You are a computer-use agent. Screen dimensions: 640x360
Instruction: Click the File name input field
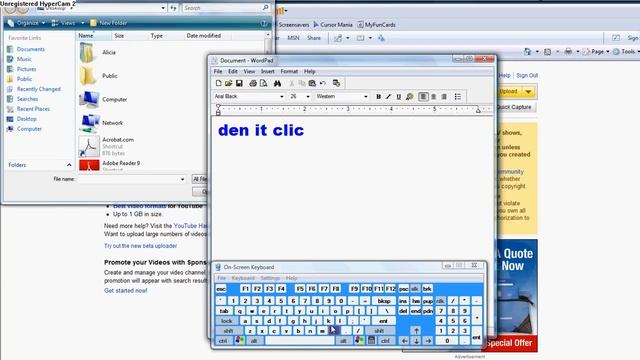[x=131, y=179]
